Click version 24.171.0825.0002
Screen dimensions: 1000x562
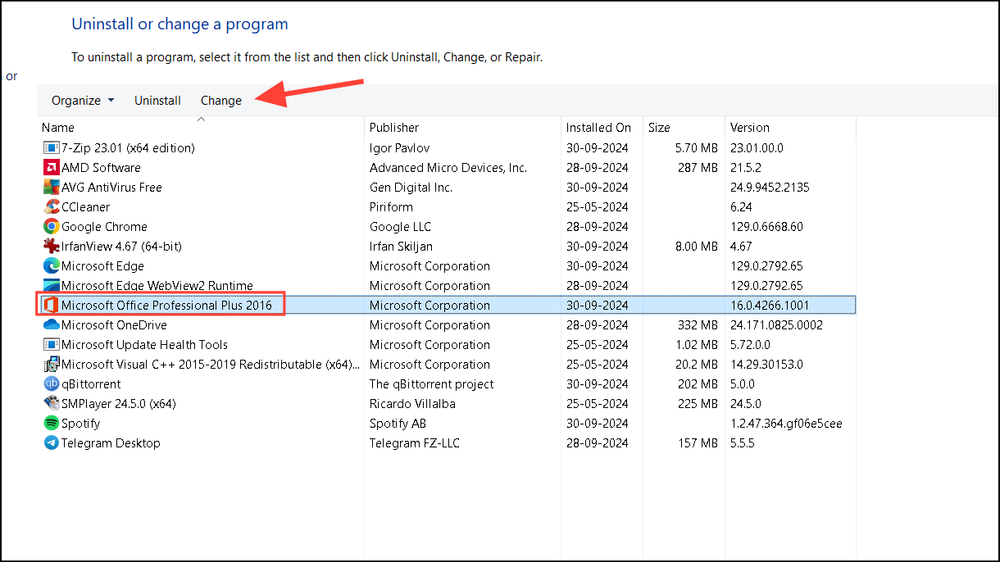[777, 325]
